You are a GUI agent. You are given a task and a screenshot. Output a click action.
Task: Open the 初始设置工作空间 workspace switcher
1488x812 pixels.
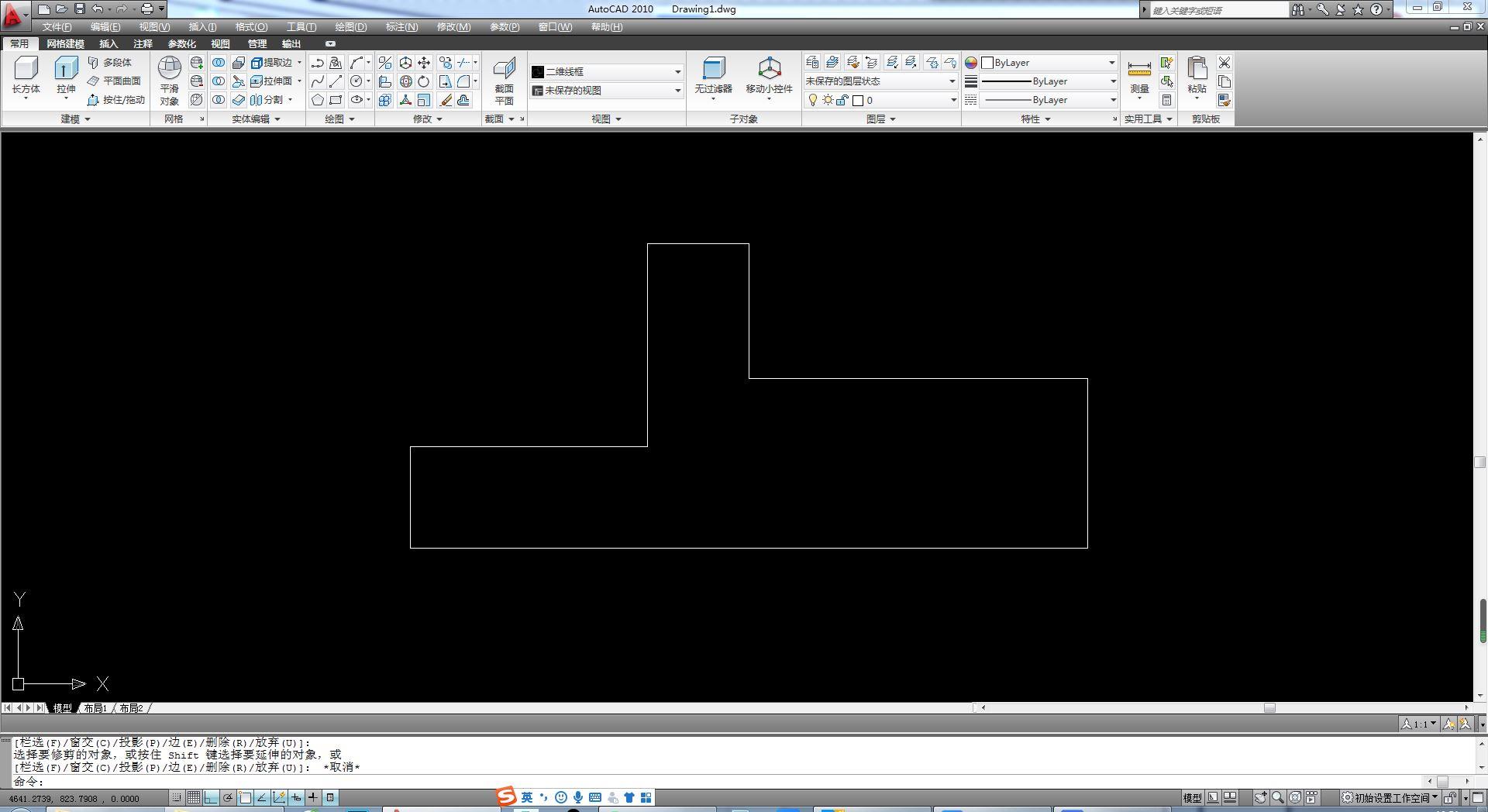[1390, 797]
